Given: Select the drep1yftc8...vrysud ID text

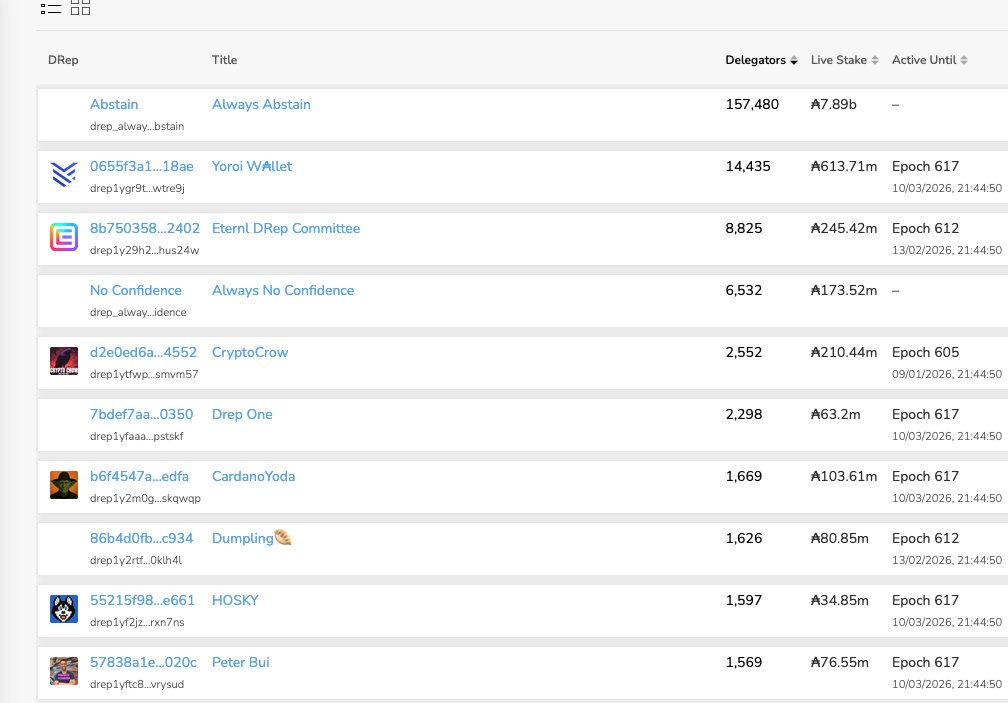Looking at the screenshot, I should coord(137,684).
